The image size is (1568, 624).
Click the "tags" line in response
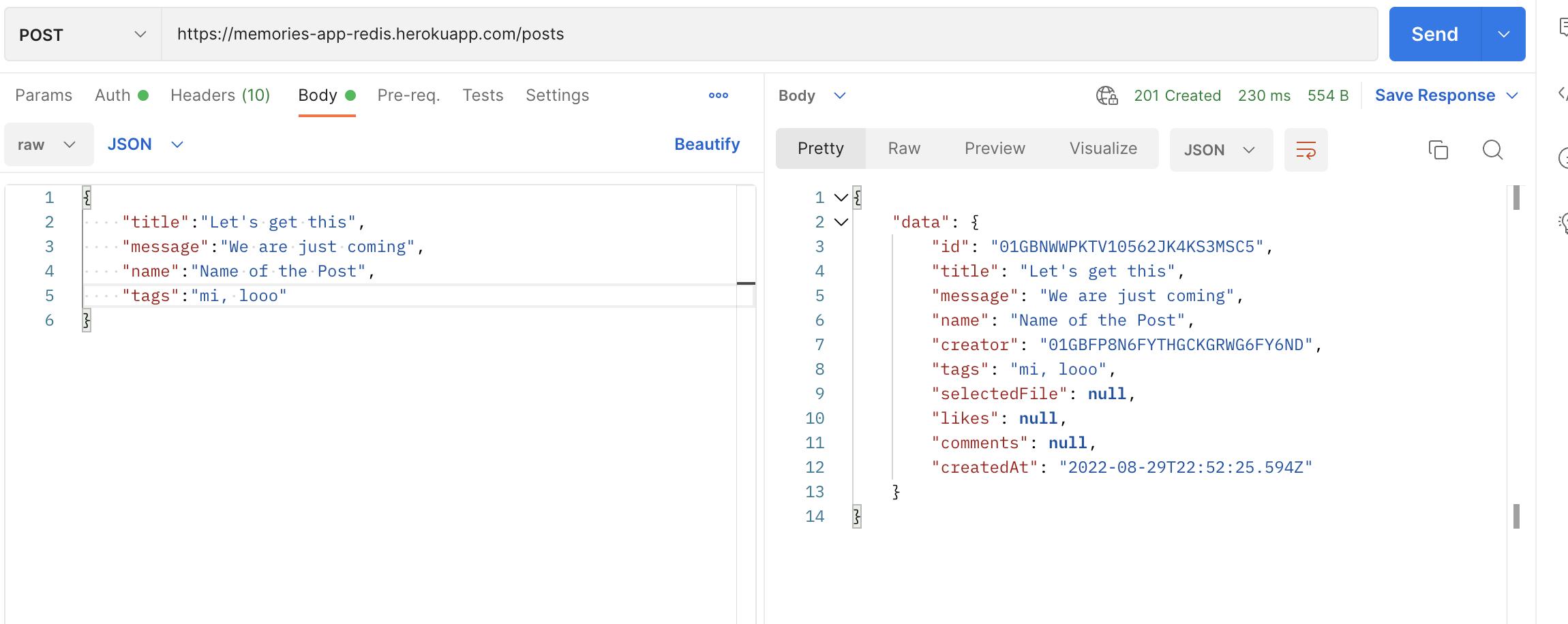click(x=1023, y=369)
